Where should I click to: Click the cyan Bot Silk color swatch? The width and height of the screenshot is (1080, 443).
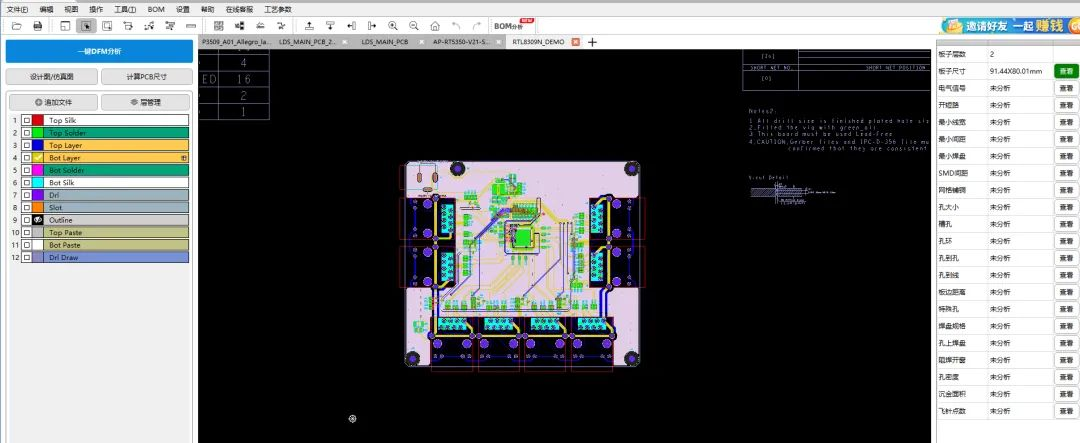[38, 183]
